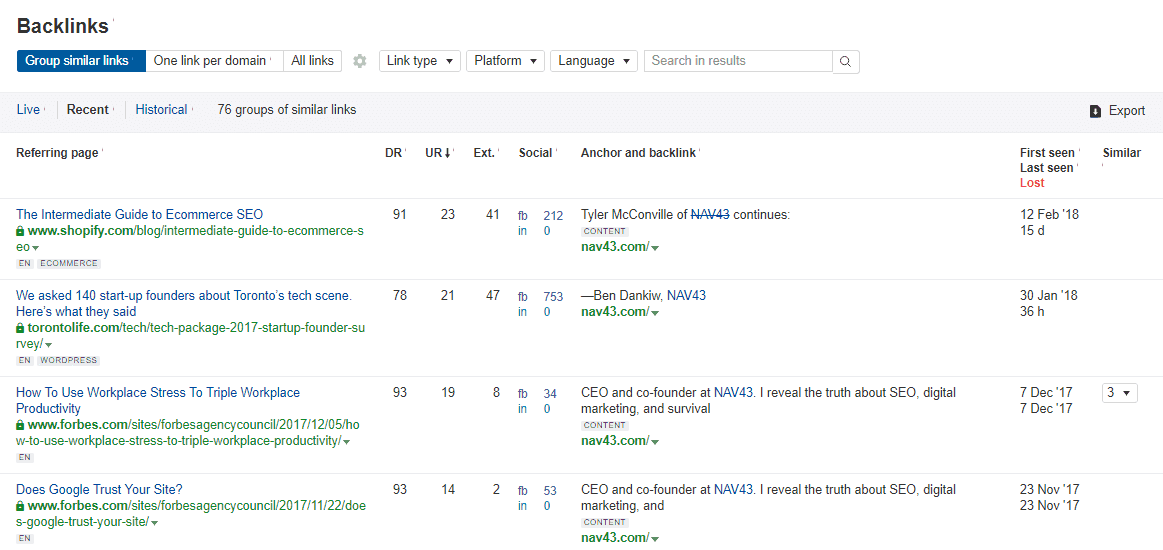
Task: Click the magnifier search button
Action: tap(846, 62)
